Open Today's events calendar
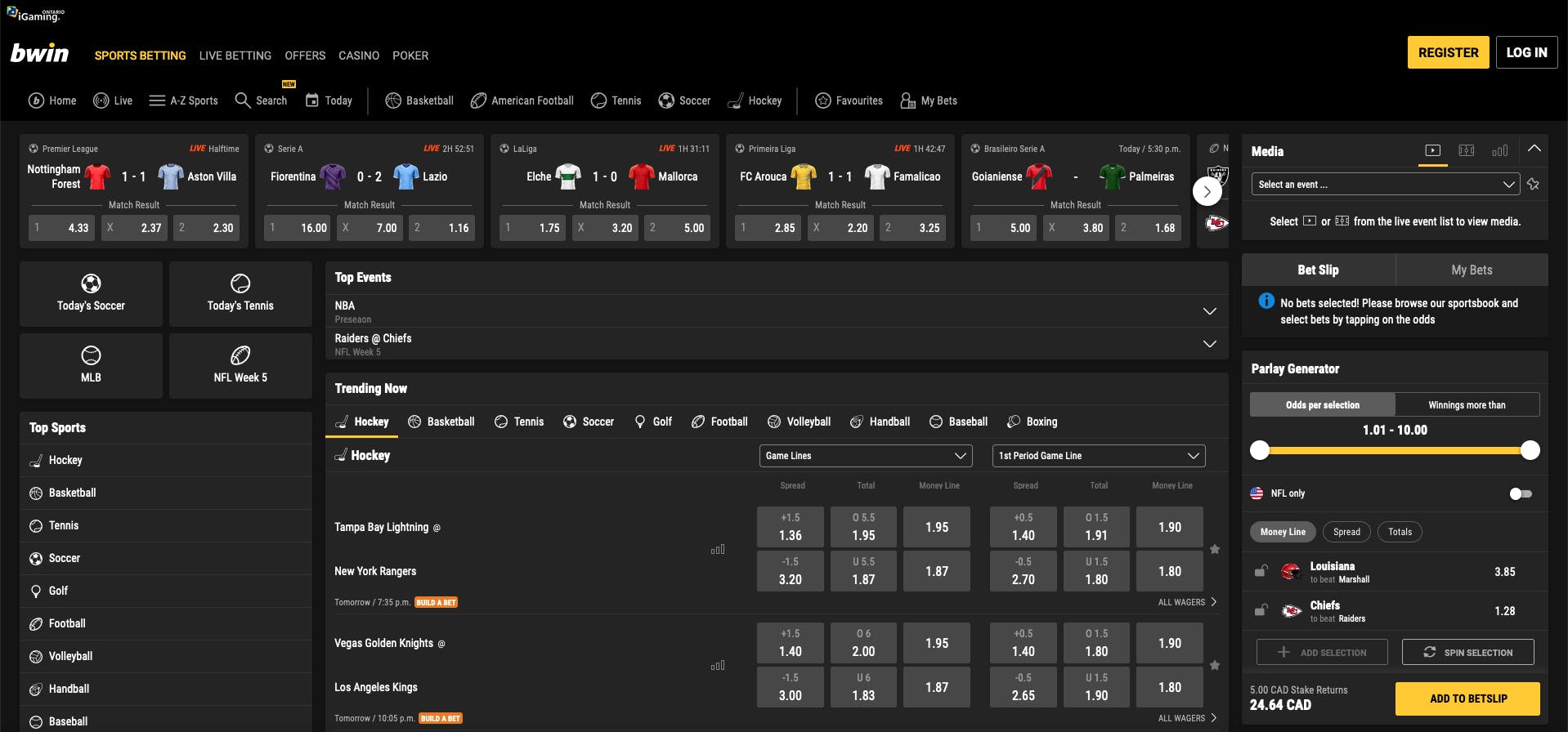 coord(329,100)
